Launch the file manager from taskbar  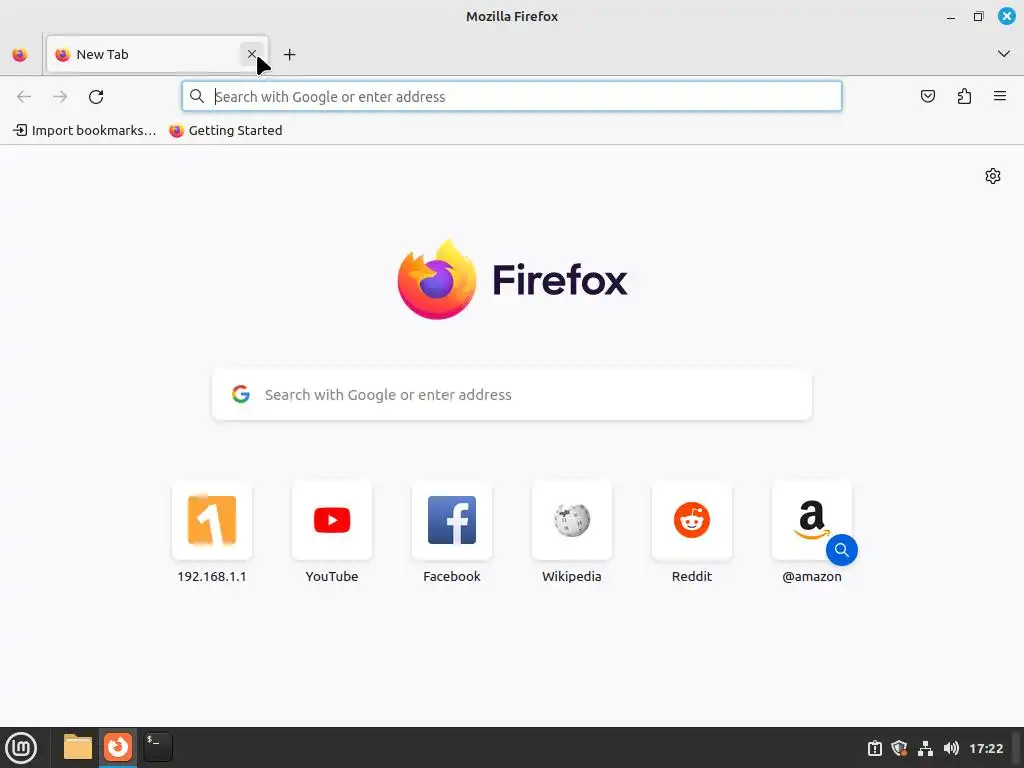(x=78, y=747)
